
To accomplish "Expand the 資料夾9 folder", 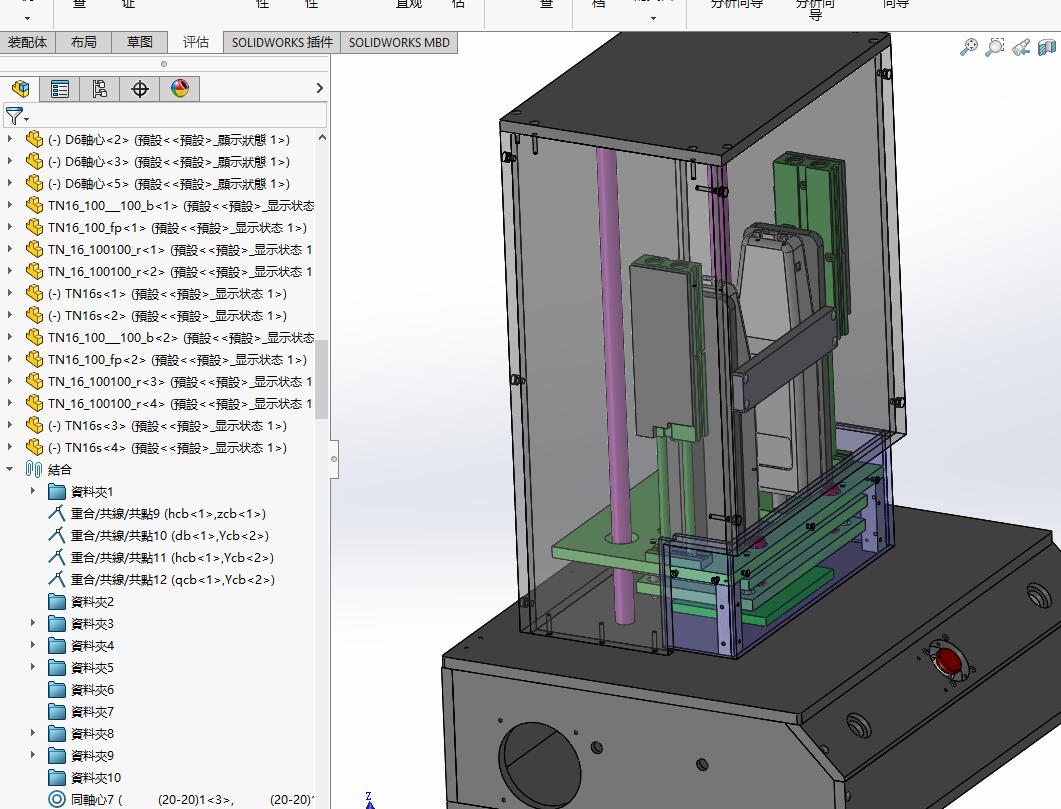I will pos(32,755).
